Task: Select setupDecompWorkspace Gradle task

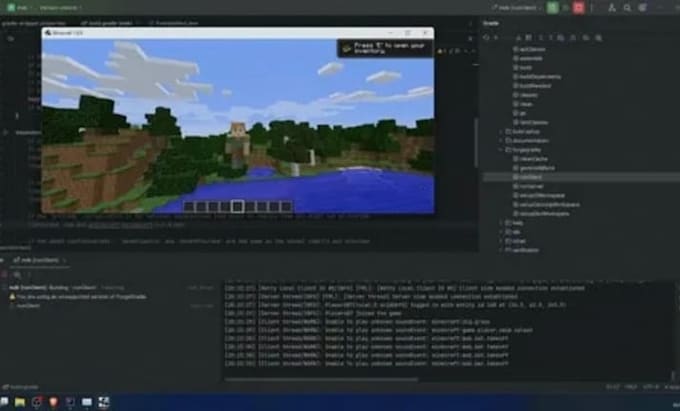Action: pos(546,205)
